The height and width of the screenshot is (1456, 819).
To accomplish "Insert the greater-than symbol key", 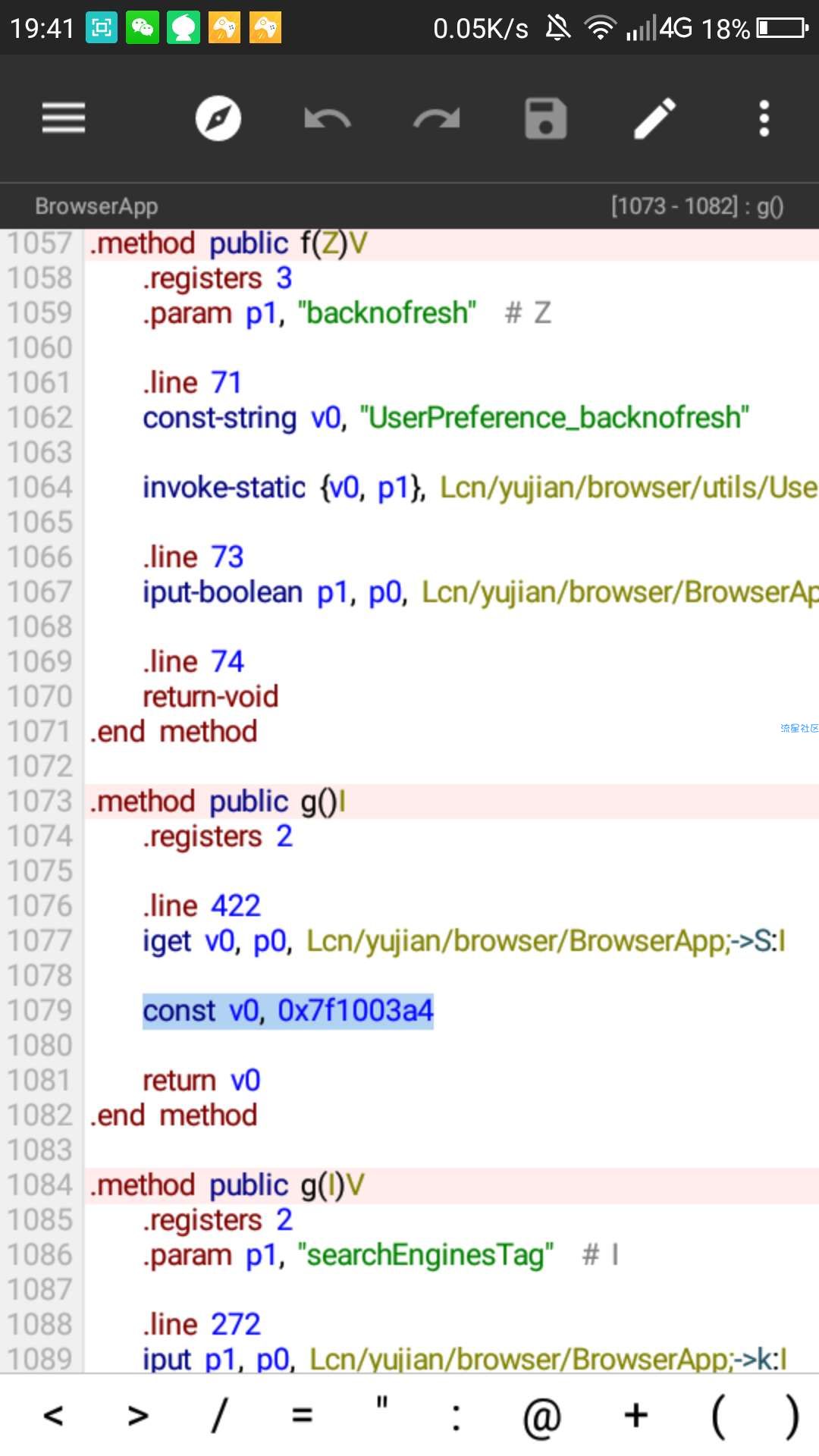I will point(138,1415).
